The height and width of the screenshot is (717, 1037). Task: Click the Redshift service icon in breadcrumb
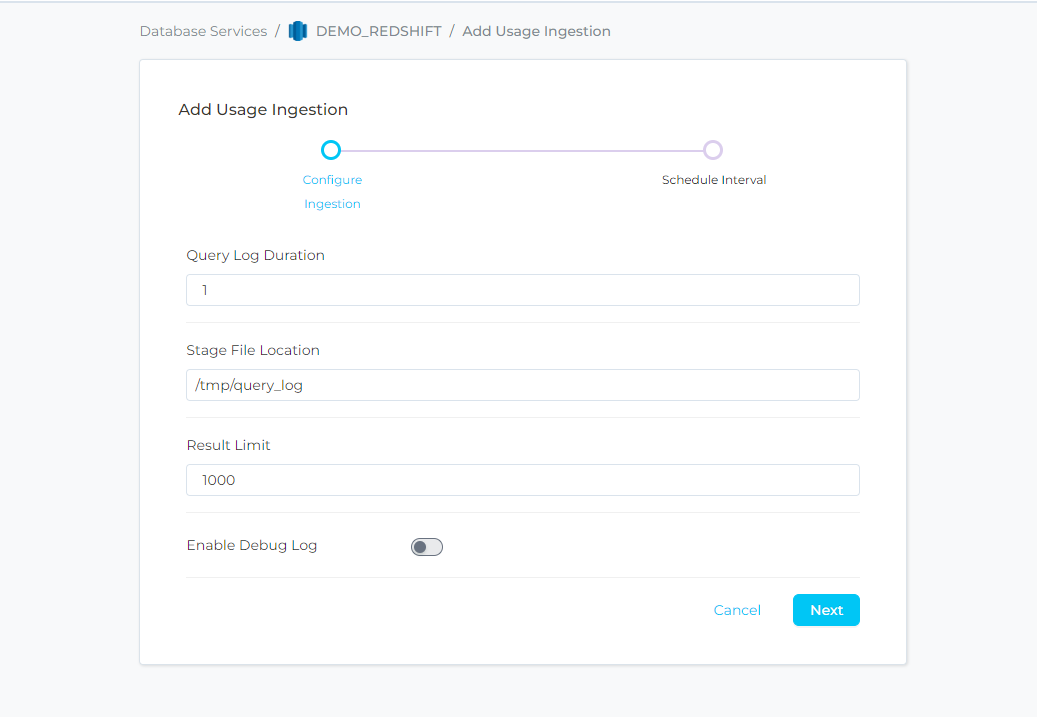[297, 31]
